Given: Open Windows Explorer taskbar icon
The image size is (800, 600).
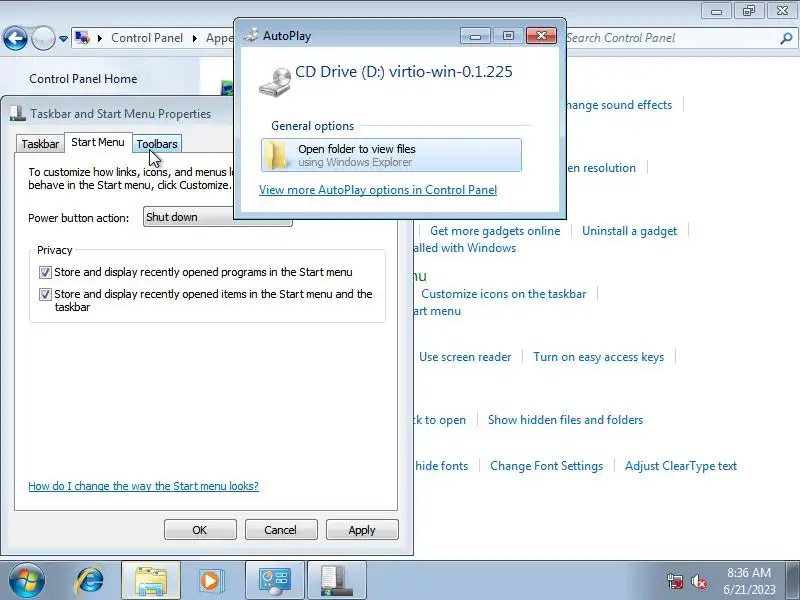Looking at the screenshot, I should tap(151, 581).
